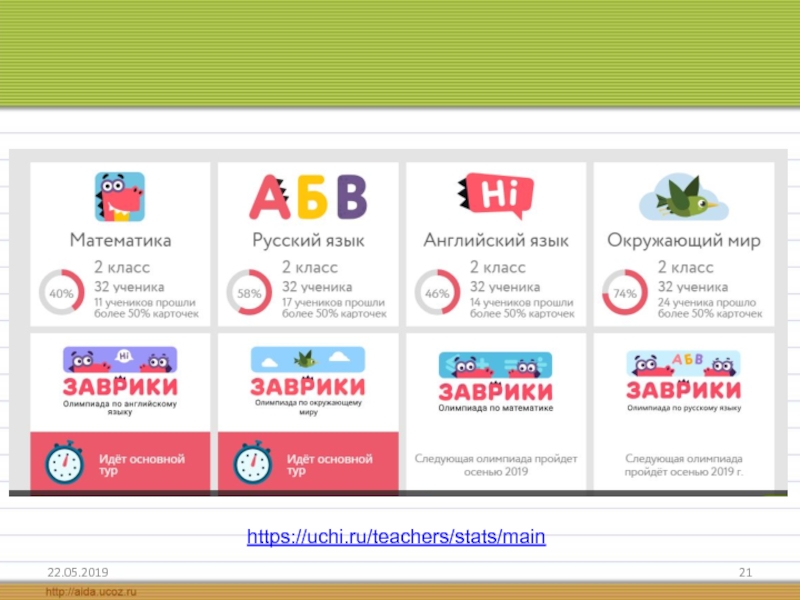This screenshot has height=600, width=800.
Task: Click 'Олимпиада по русскому языку' caption
Action: tap(684, 408)
